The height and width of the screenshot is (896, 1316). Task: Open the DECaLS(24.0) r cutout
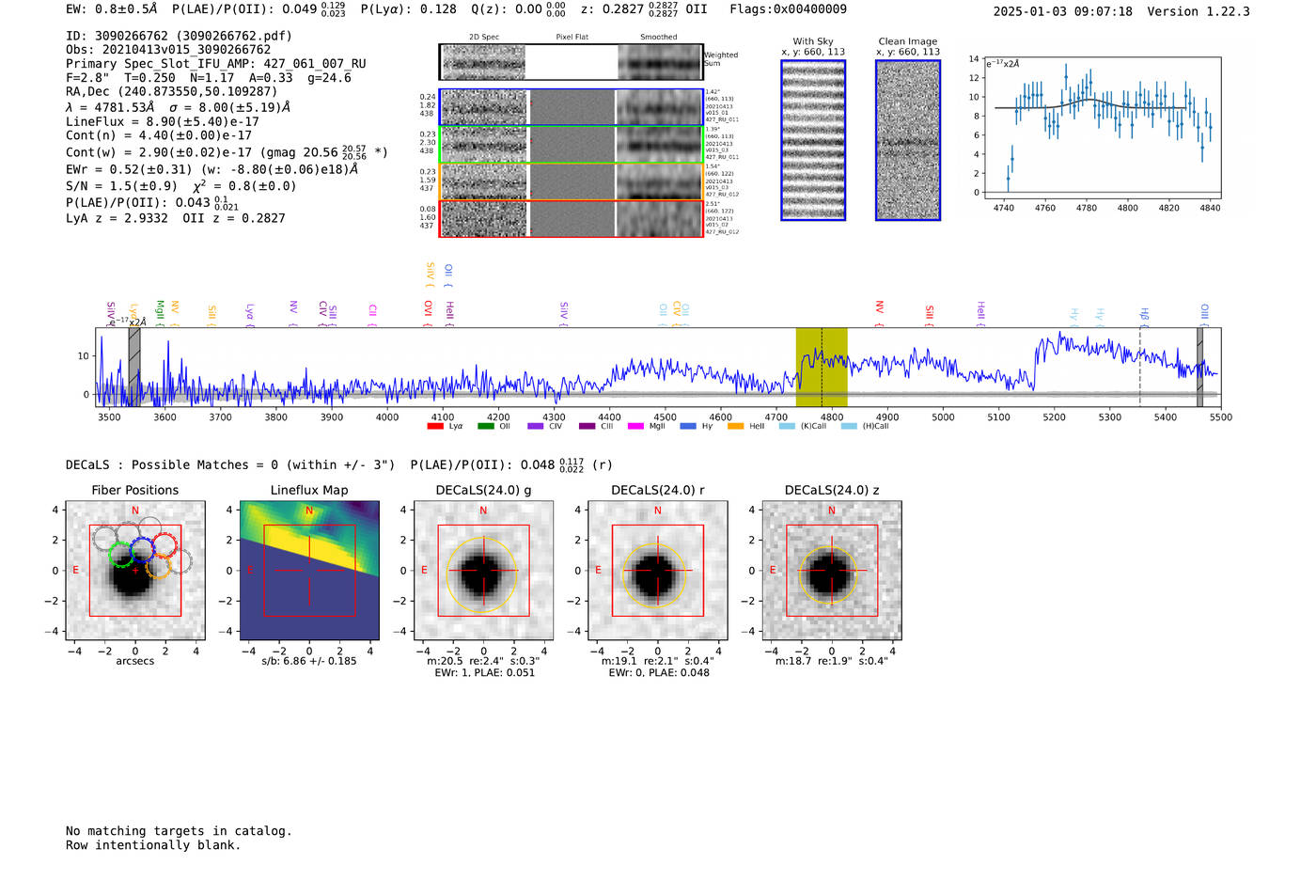click(657, 570)
